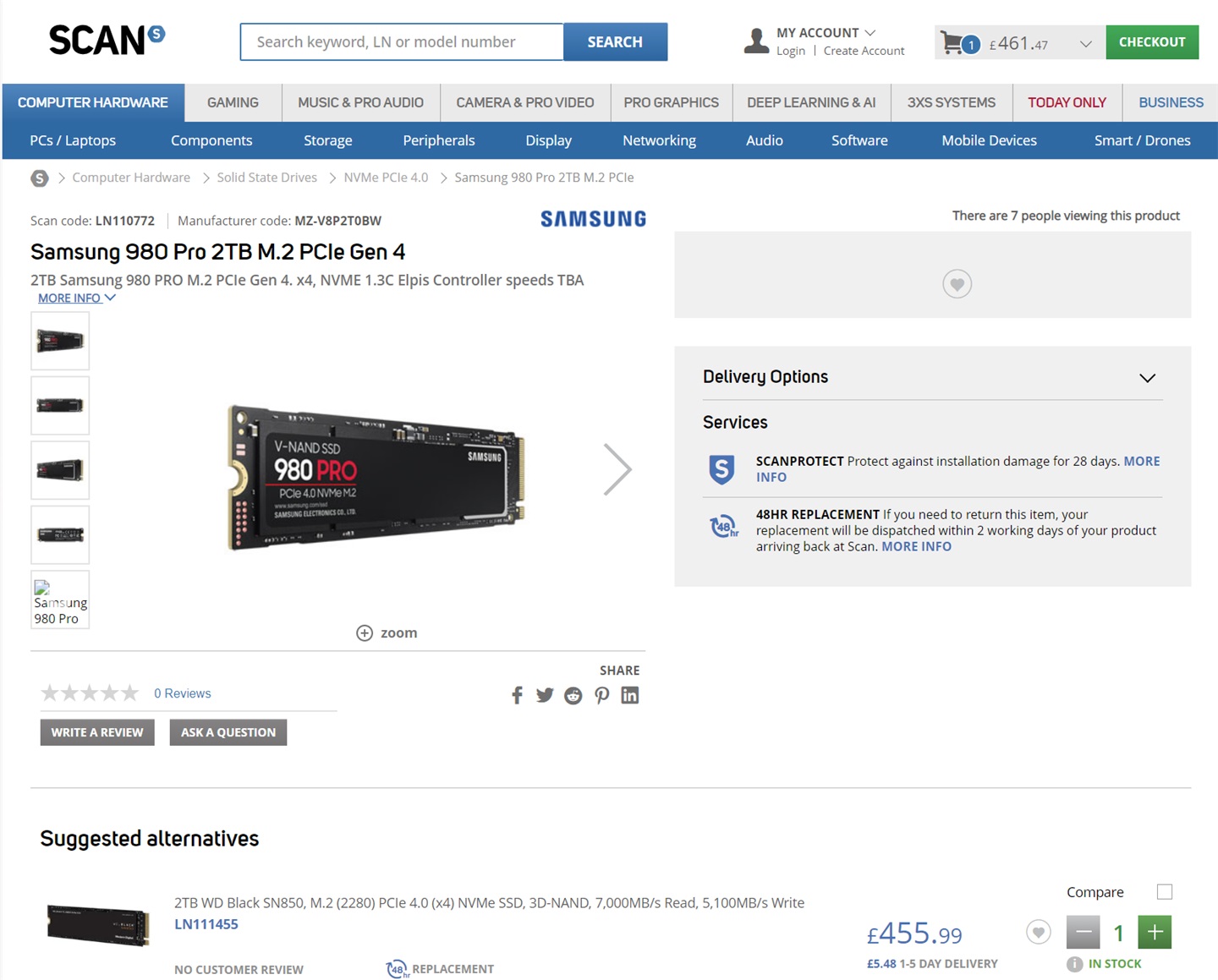Tick the Compare checkbox

click(x=1165, y=892)
